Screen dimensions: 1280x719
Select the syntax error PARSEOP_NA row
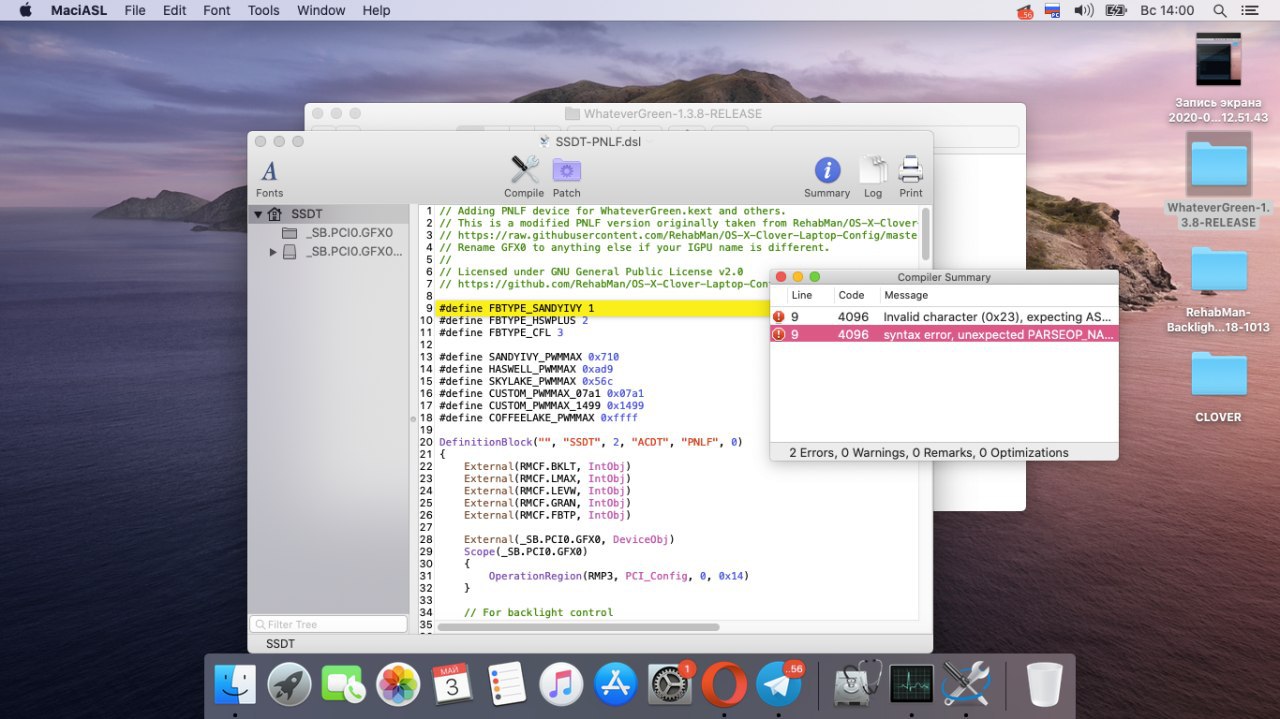pos(944,334)
